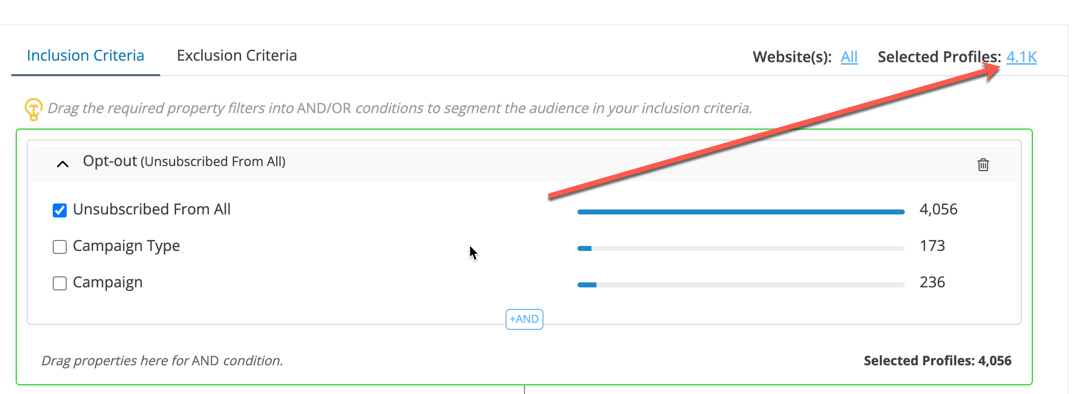The height and width of the screenshot is (394, 1076).
Task: Select the Inclusion Criteria tab
Action: pos(85,56)
